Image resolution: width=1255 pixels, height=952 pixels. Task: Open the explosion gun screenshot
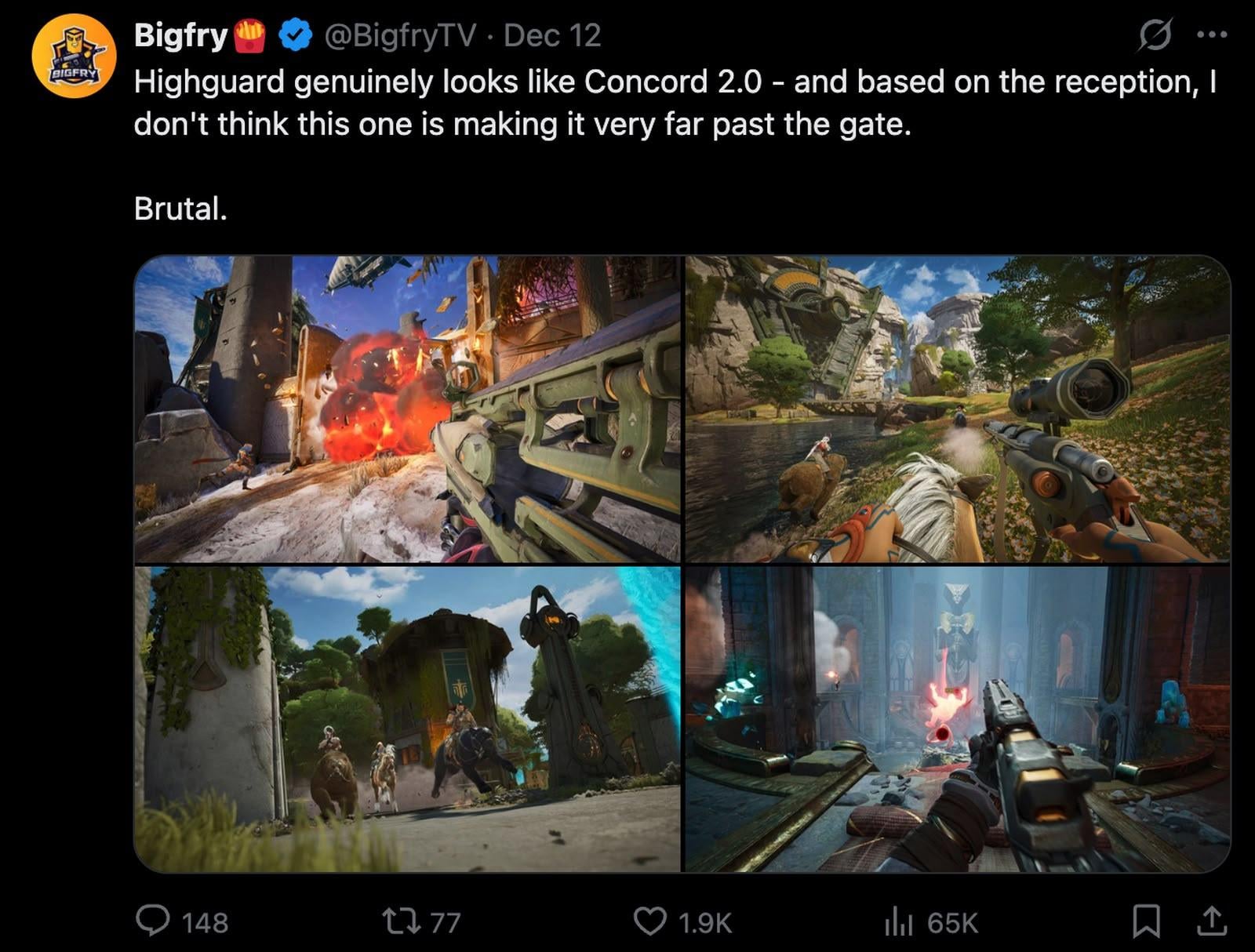[407, 409]
